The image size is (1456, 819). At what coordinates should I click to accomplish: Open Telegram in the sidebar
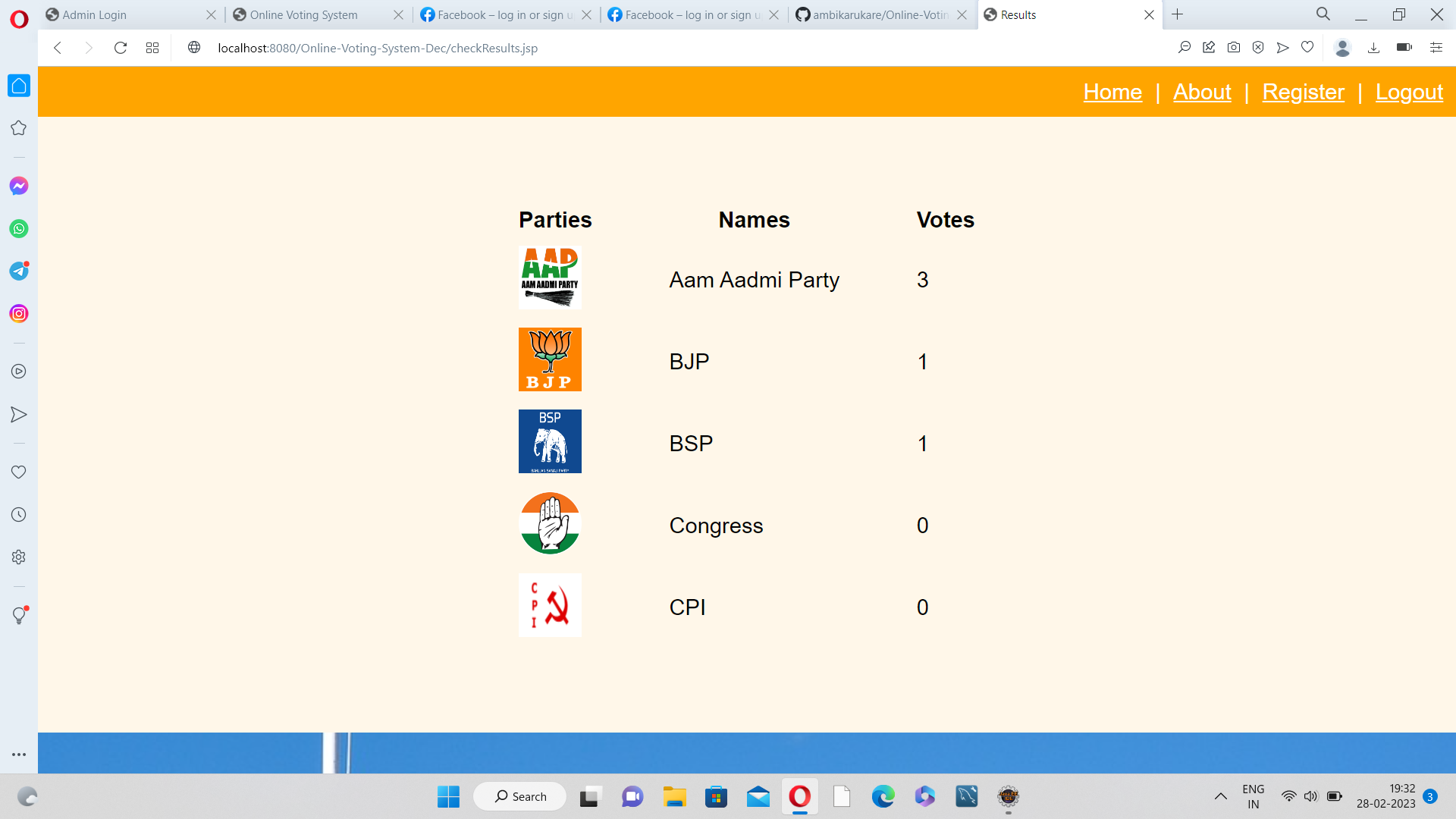(x=18, y=271)
